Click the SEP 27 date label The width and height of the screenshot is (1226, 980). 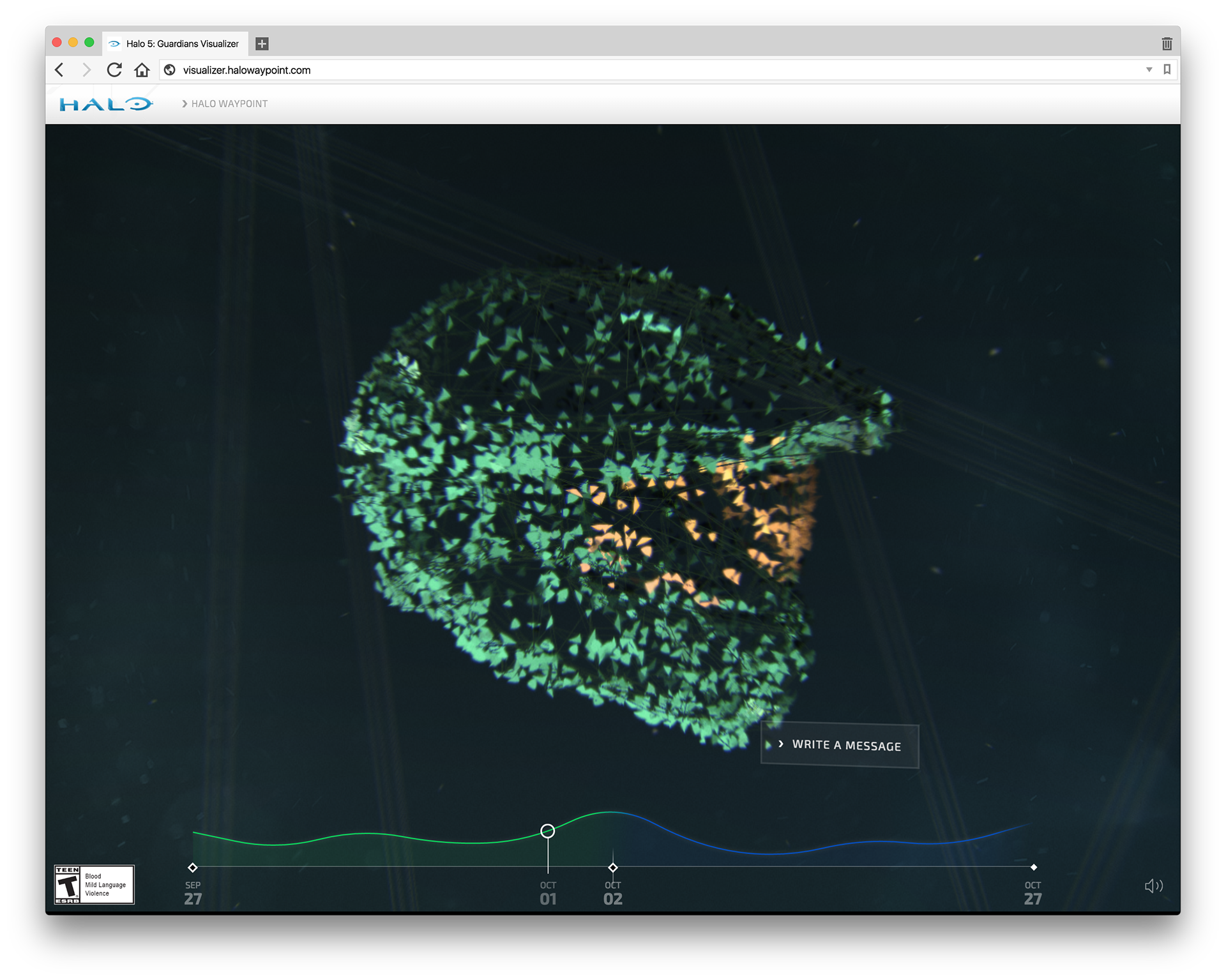(x=193, y=893)
